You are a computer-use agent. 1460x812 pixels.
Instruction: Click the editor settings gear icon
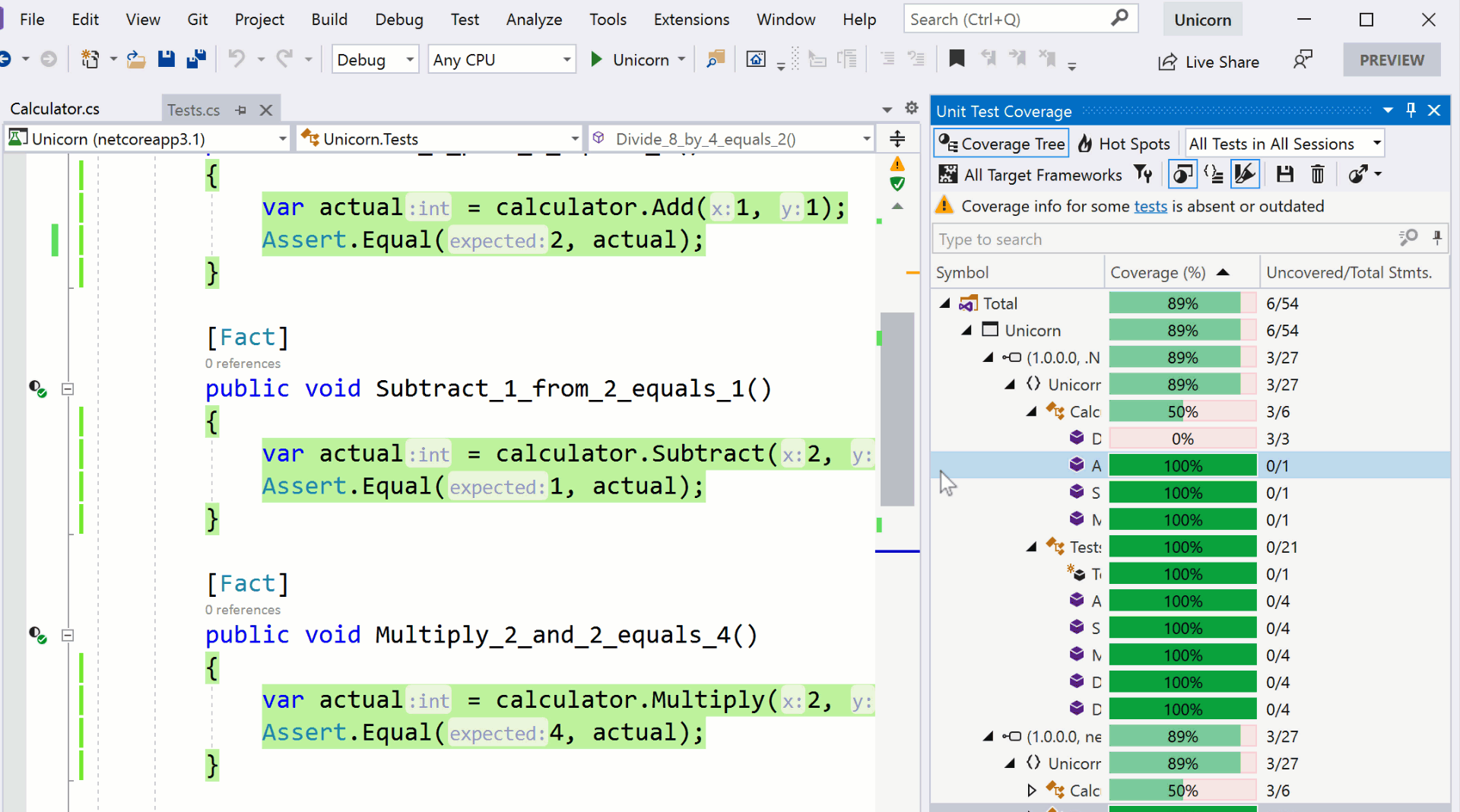912,108
